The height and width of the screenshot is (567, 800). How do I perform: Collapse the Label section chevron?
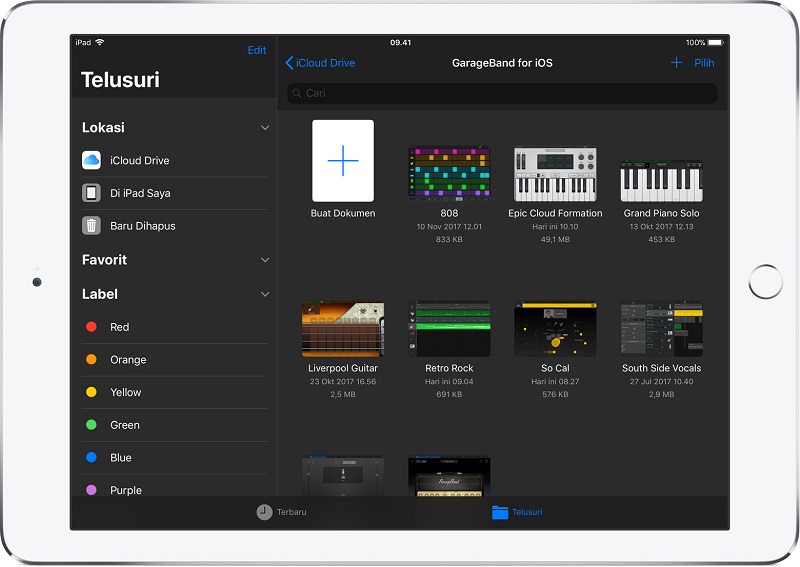[265, 294]
